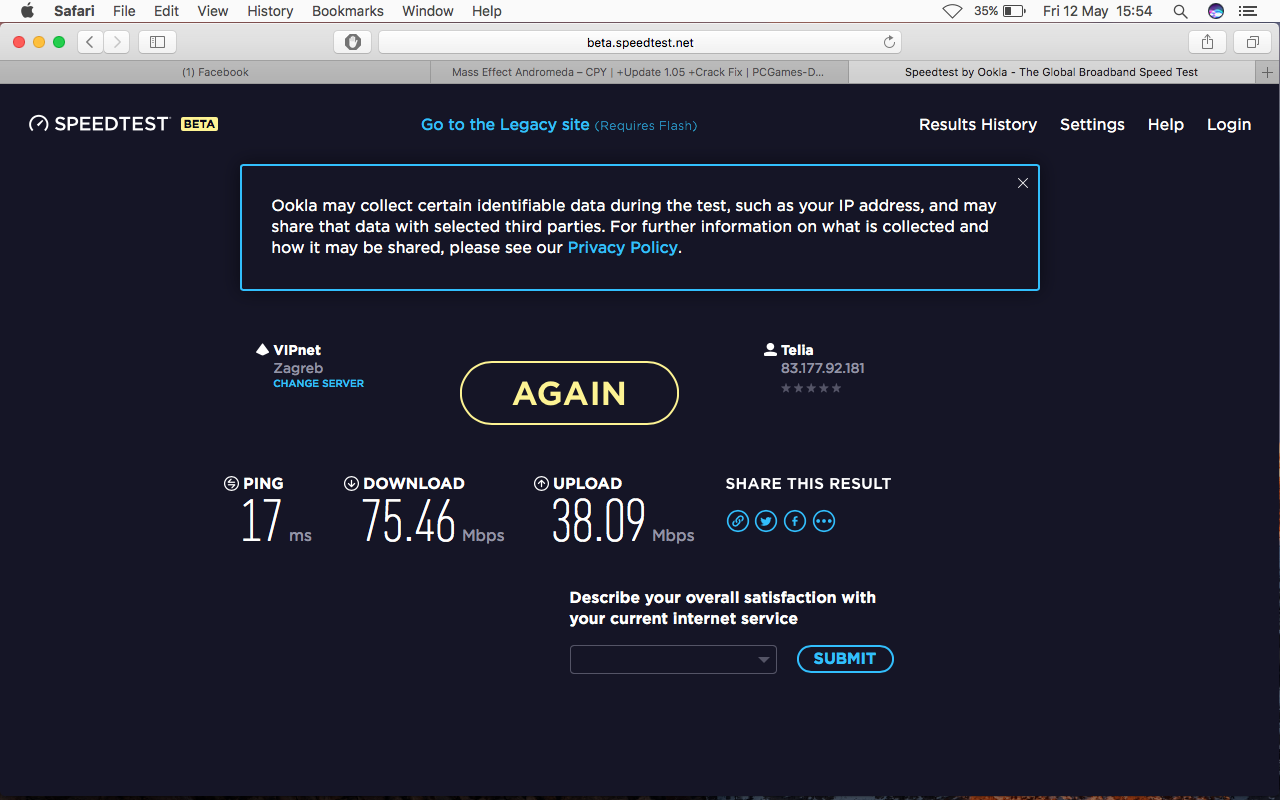Open the Safari menu
1280x800 pixels.
click(x=74, y=11)
